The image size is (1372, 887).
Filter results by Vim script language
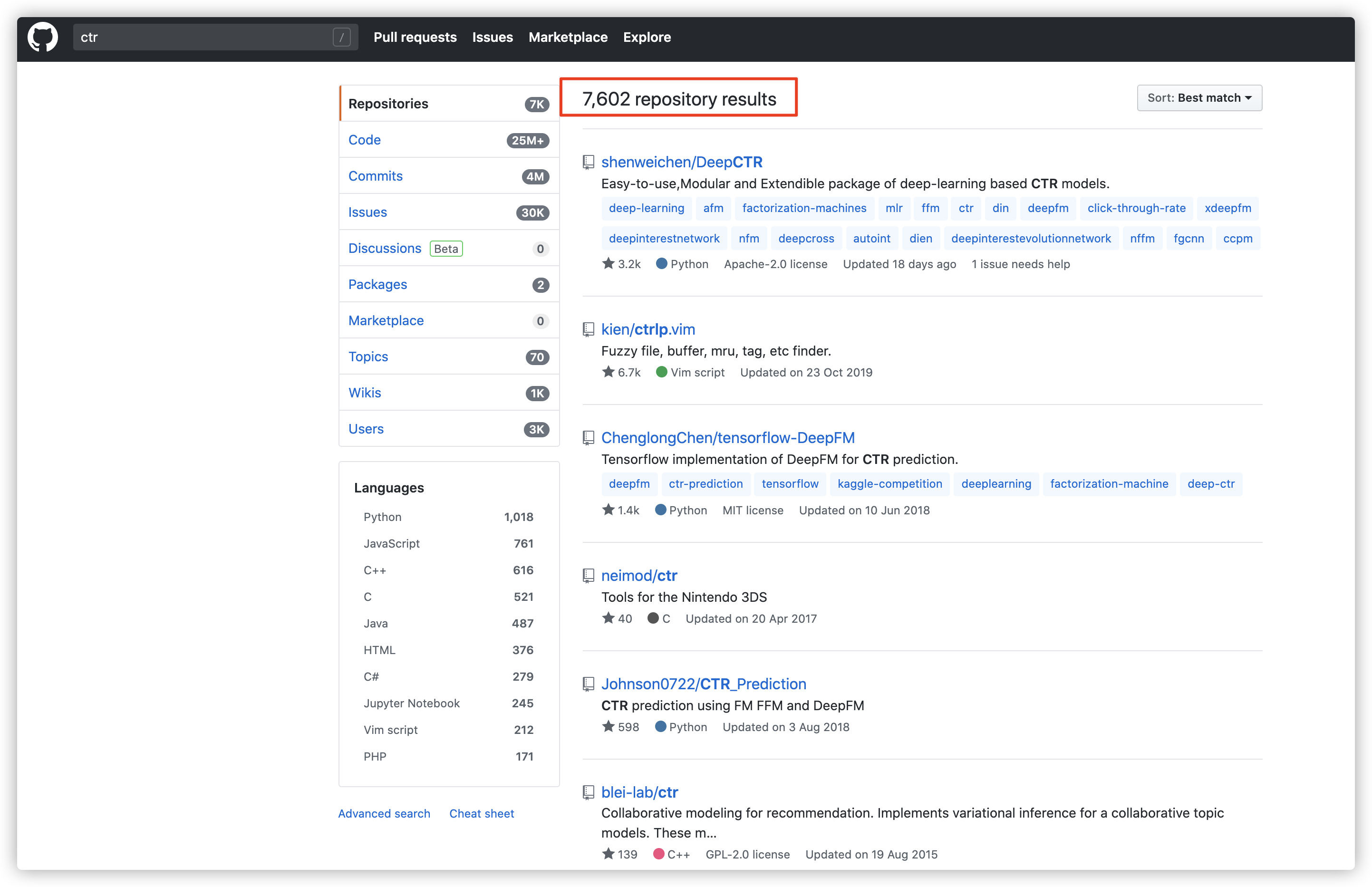click(x=448, y=730)
